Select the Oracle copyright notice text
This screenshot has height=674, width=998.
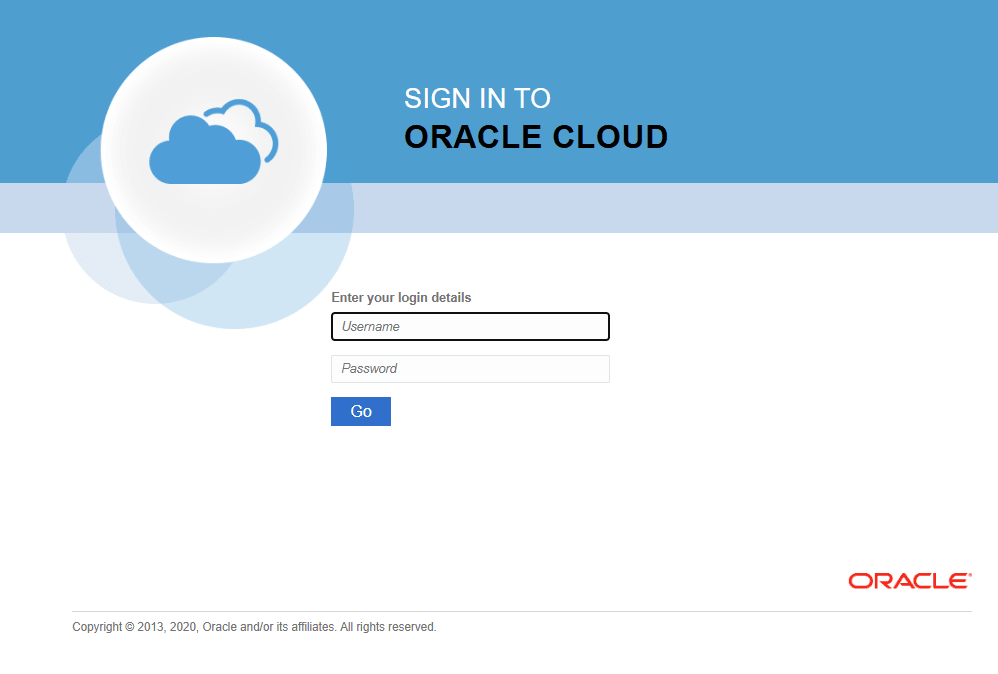pyautogui.click(x=254, y=627)
